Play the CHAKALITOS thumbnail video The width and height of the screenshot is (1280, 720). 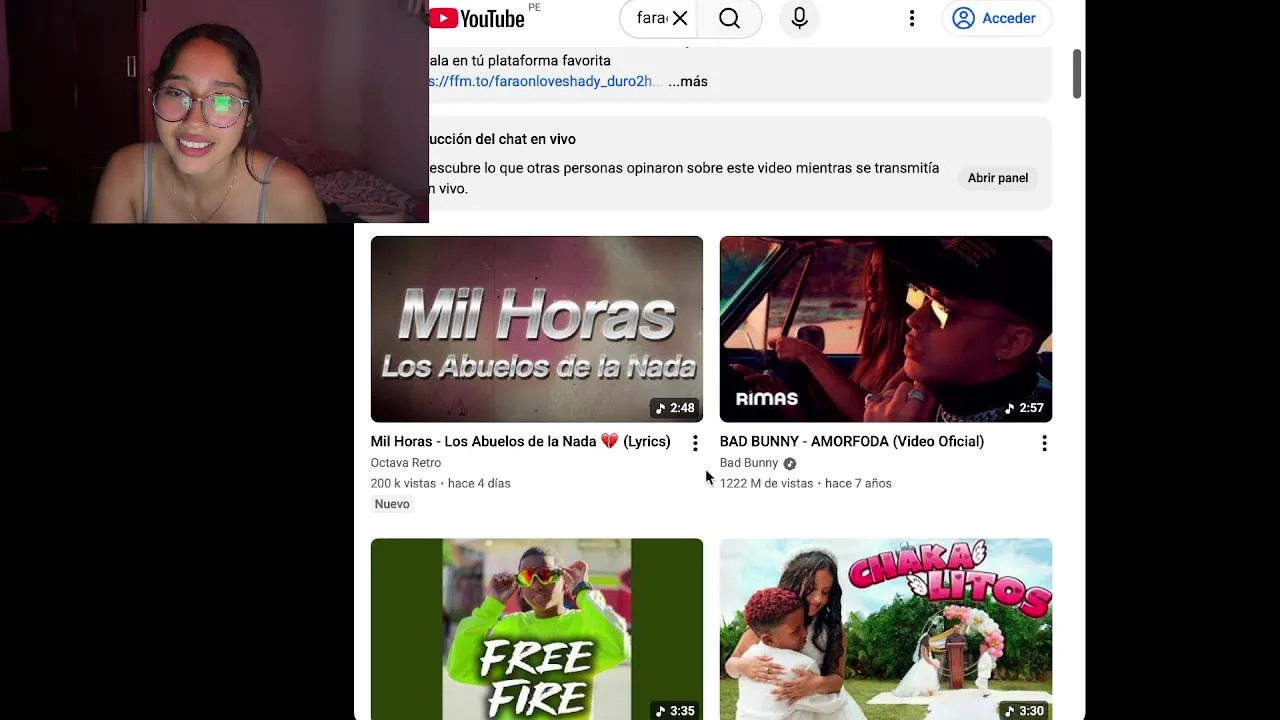[886, 629]
